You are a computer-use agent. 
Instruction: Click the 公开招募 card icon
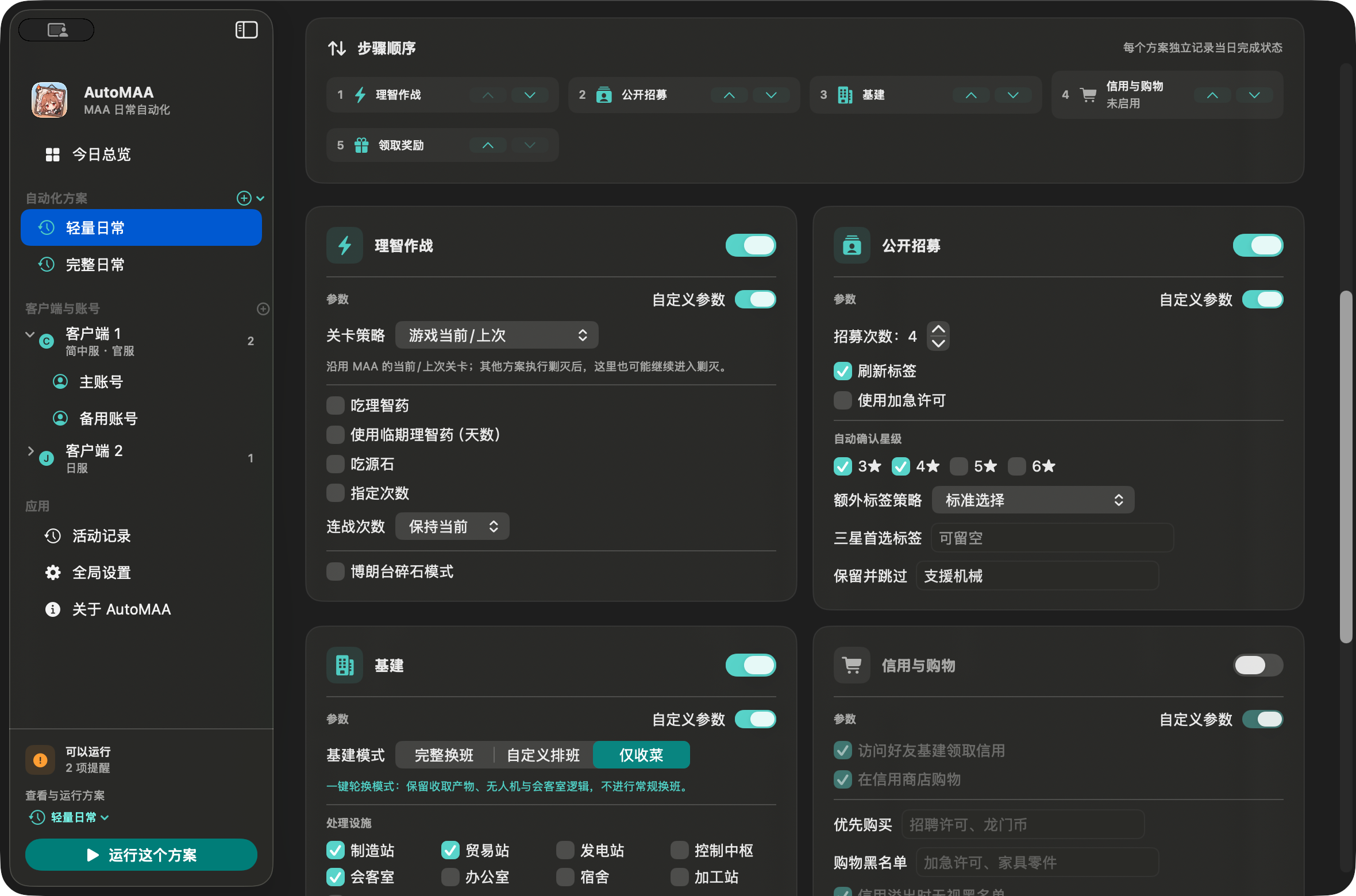coord(852,246)
